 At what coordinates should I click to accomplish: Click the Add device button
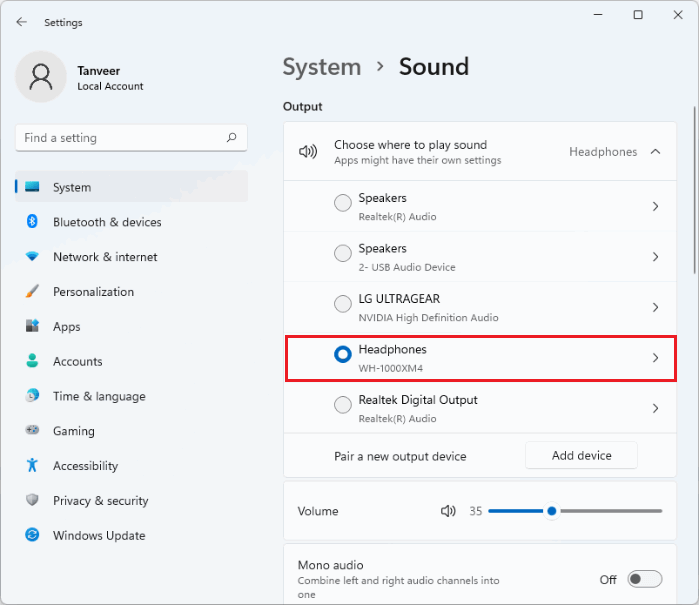click(x=581, y=455)
